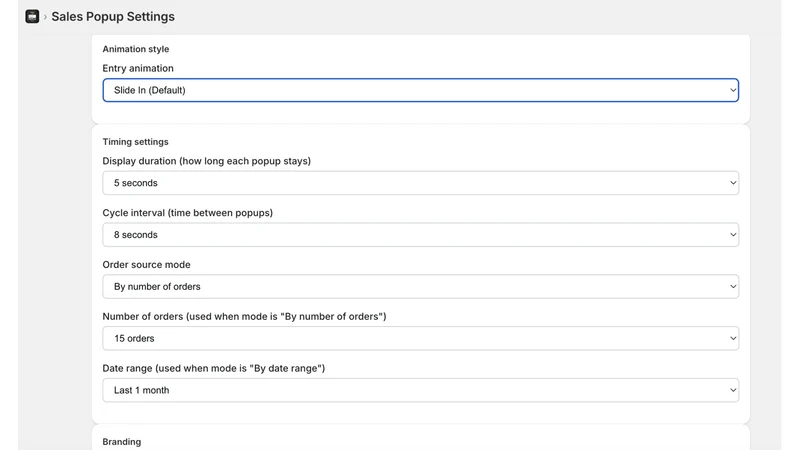Open the Cycle interval dropdown

(x=420, y=235)
